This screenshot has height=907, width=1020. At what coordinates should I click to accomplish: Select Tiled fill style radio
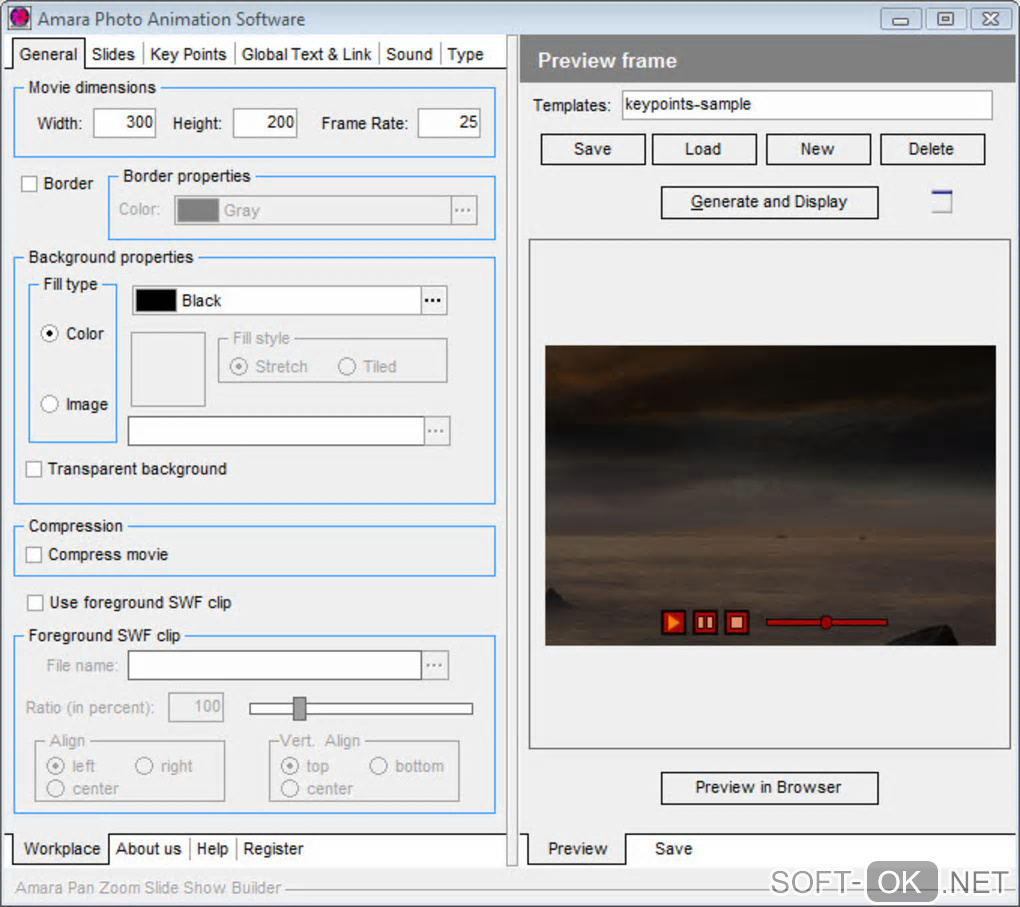(347, 366)
